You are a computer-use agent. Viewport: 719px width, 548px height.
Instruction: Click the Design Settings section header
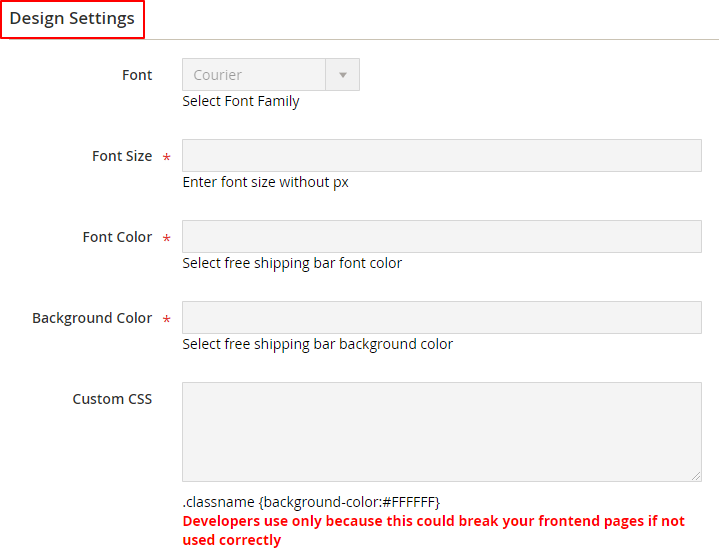(72, 19)
